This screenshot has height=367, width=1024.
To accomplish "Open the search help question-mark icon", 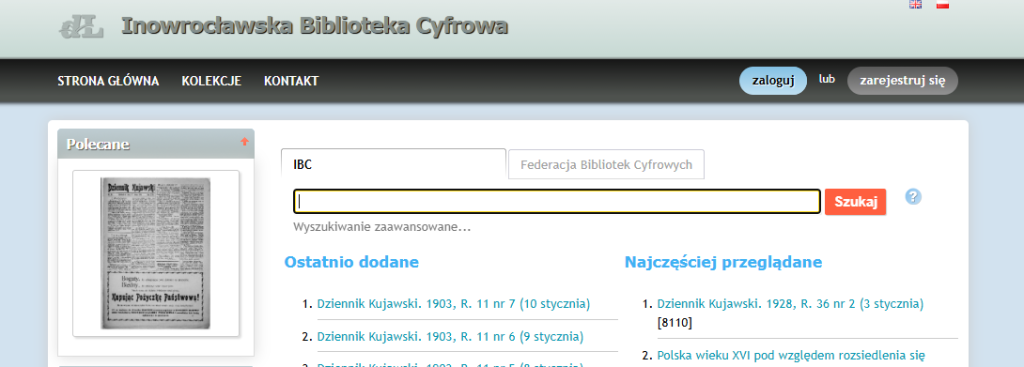I will [913, 197].
